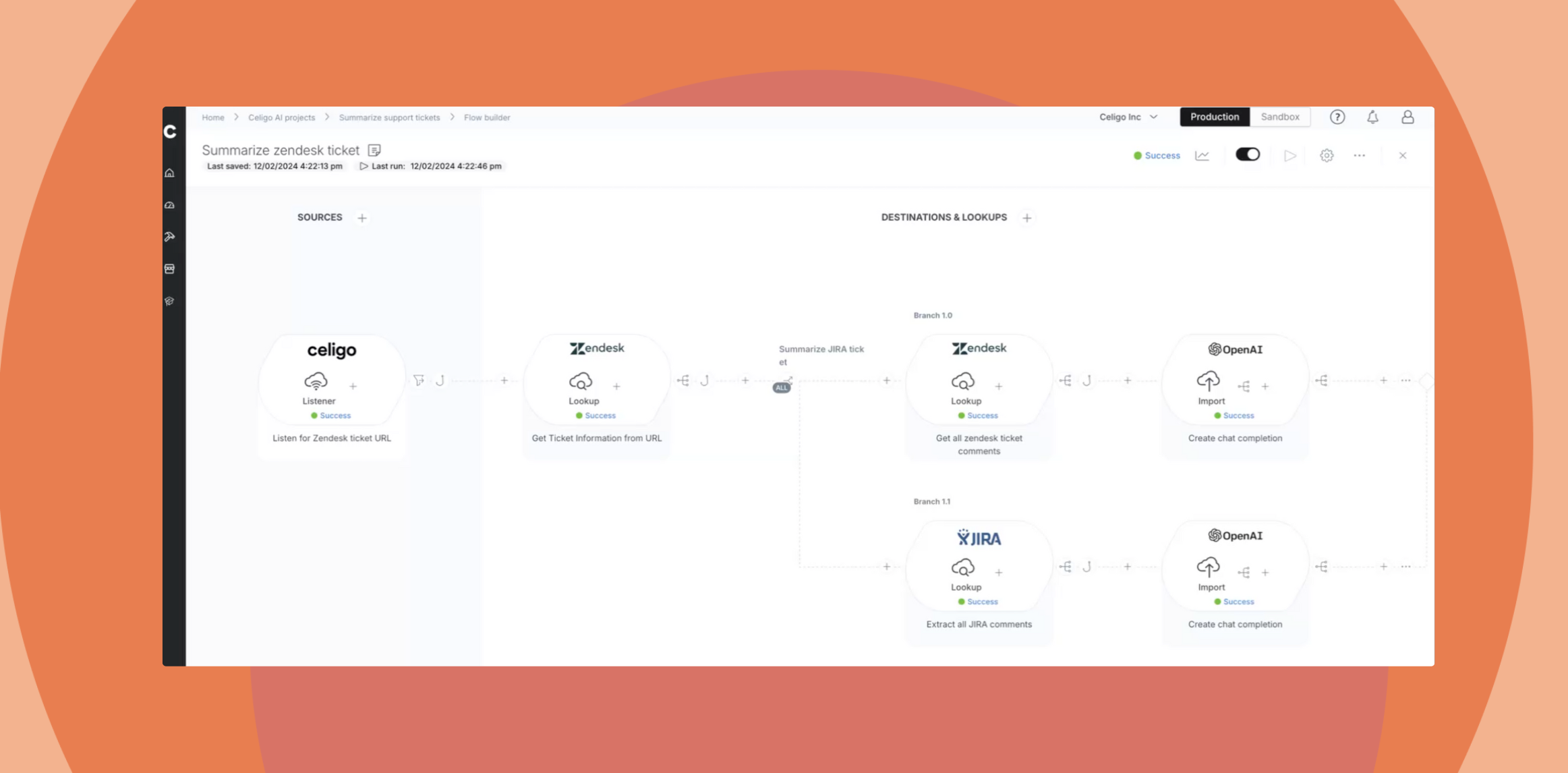The width and height of the screenshot is (1568, 773).
Task: Click Extract all JIRA comments label
Action: point(979,625)
